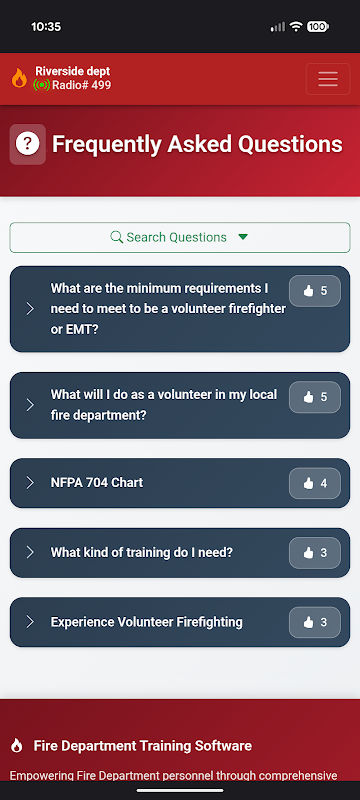Click the green radio signal icon
The width and height of the screenshot is (360, 800).
pyautogui.click(x=41, y=85)
